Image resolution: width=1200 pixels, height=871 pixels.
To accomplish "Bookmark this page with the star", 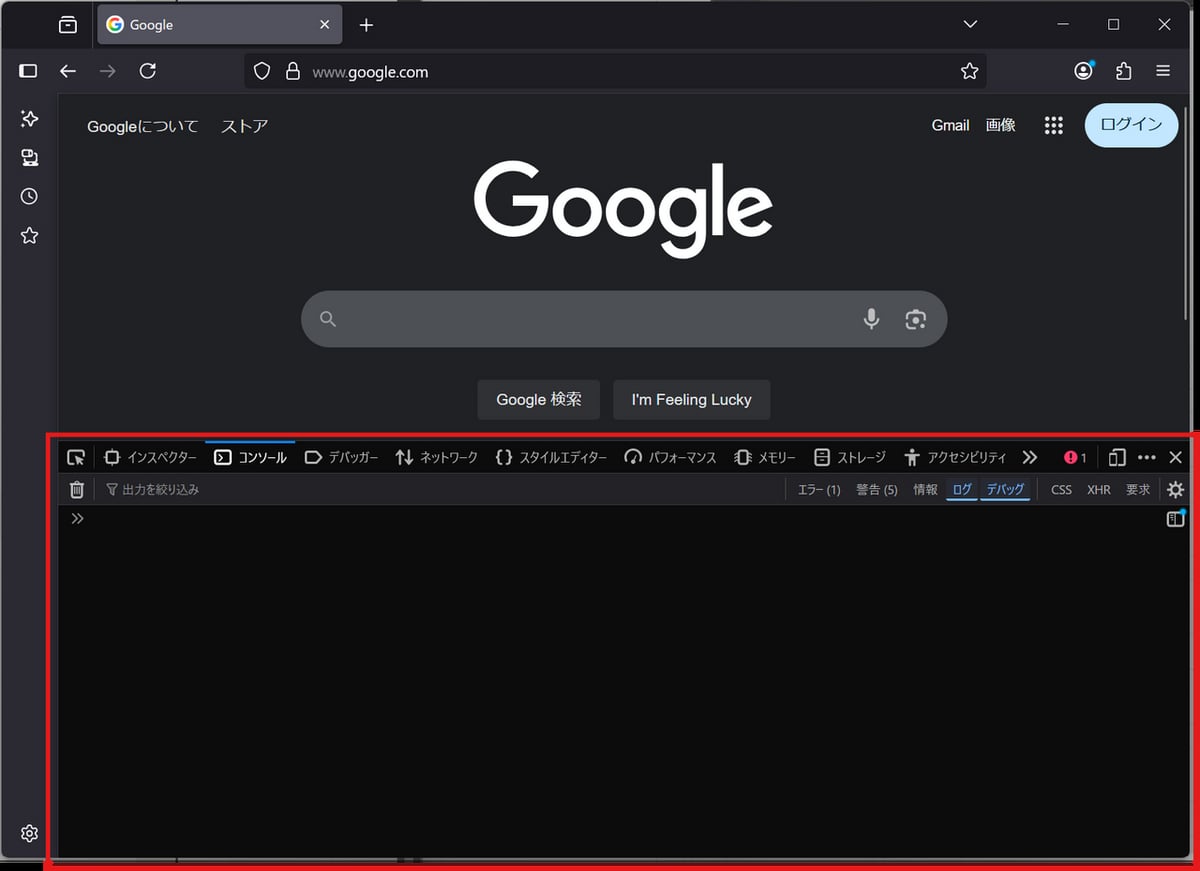I will coord(969,71).
